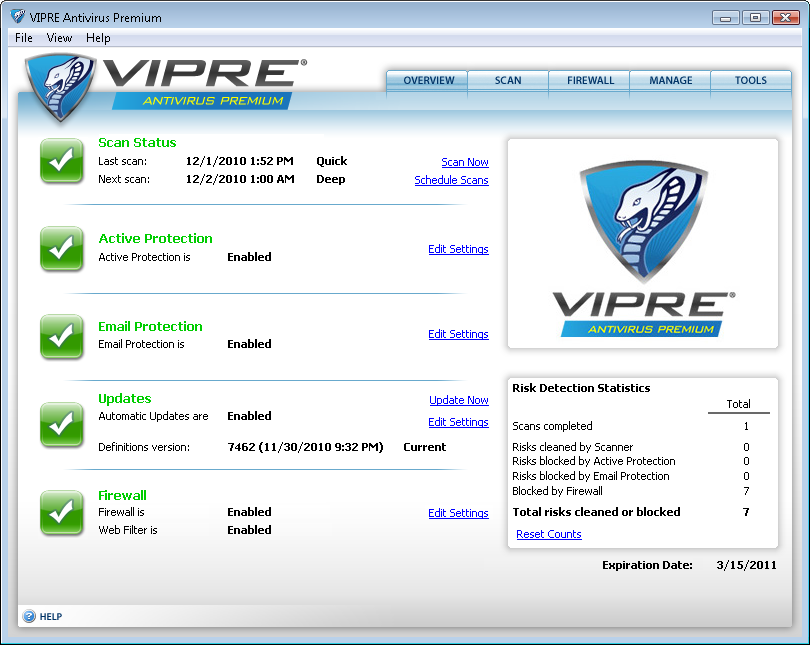Open the Tools tab
This screenshot has height=645, width=810.
(750, 81)
